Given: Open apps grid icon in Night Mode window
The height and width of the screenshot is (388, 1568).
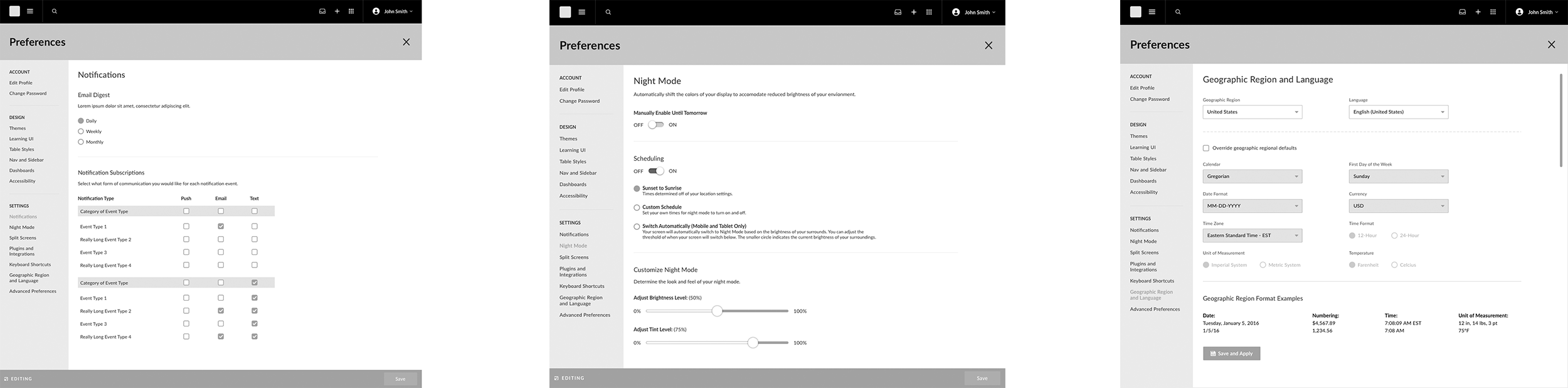Looking at the screenshot, I should click(x=929, y=12).
